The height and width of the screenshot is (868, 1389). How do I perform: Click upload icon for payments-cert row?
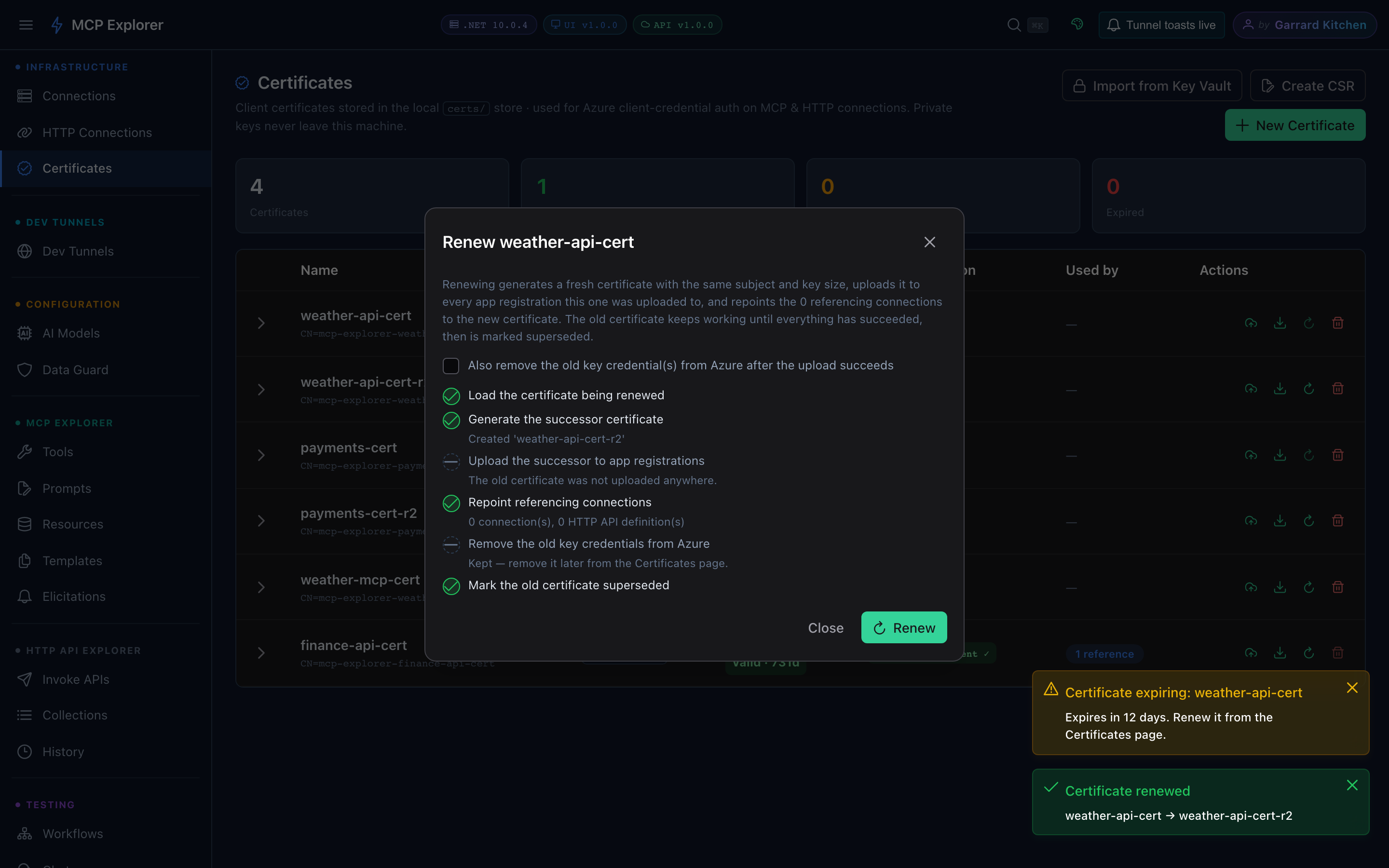point(1251,455)
